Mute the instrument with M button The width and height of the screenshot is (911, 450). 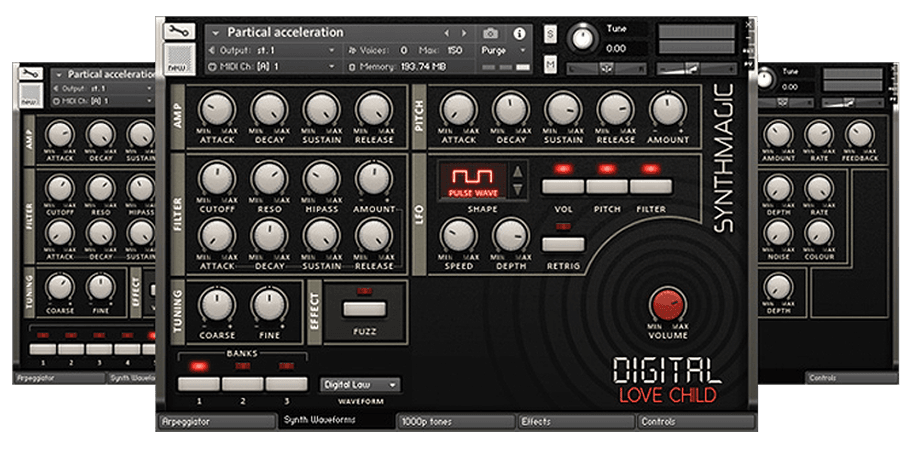click(550, 63)
